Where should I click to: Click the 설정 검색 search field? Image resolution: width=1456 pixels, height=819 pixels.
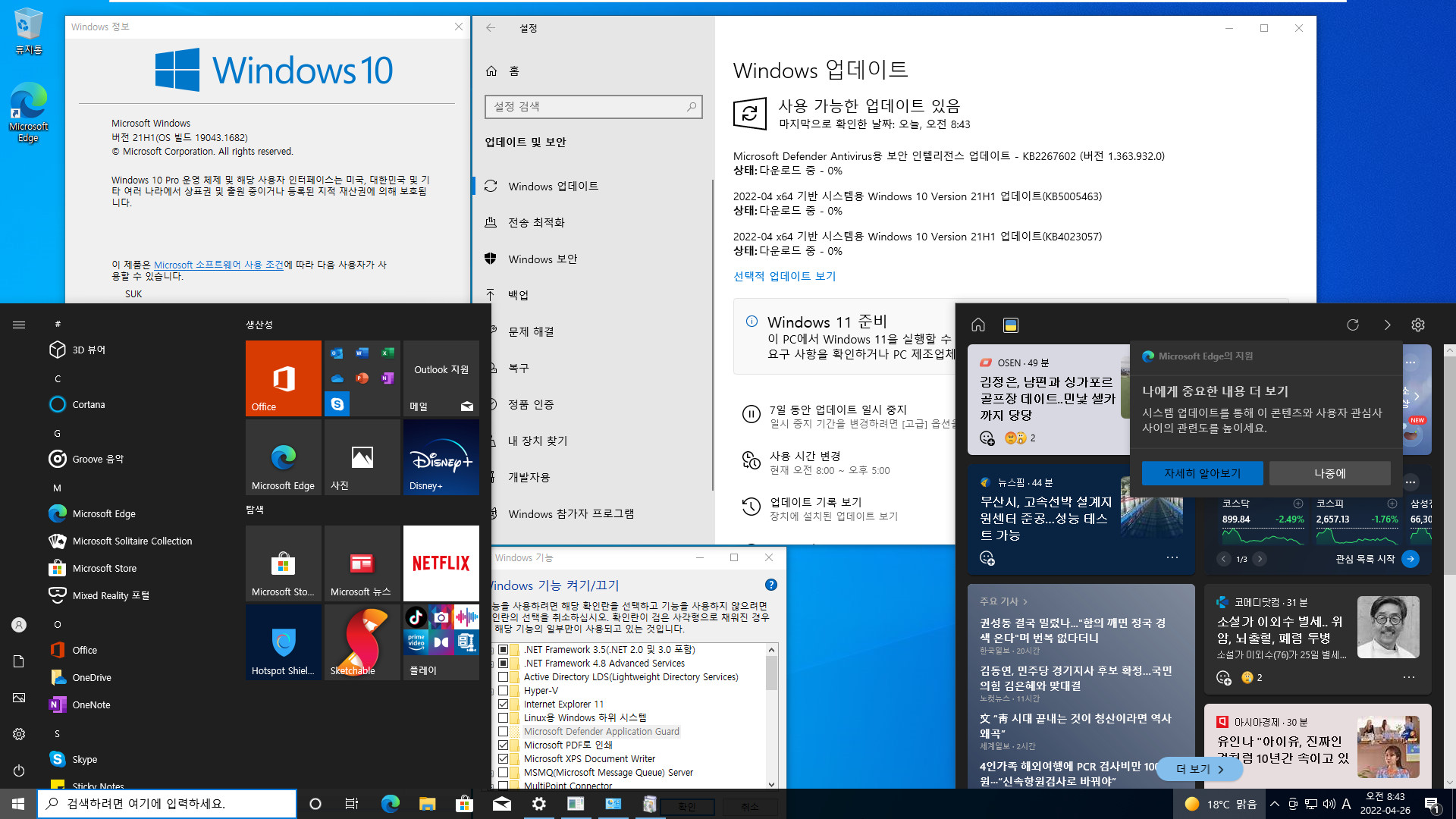[593, 107]
